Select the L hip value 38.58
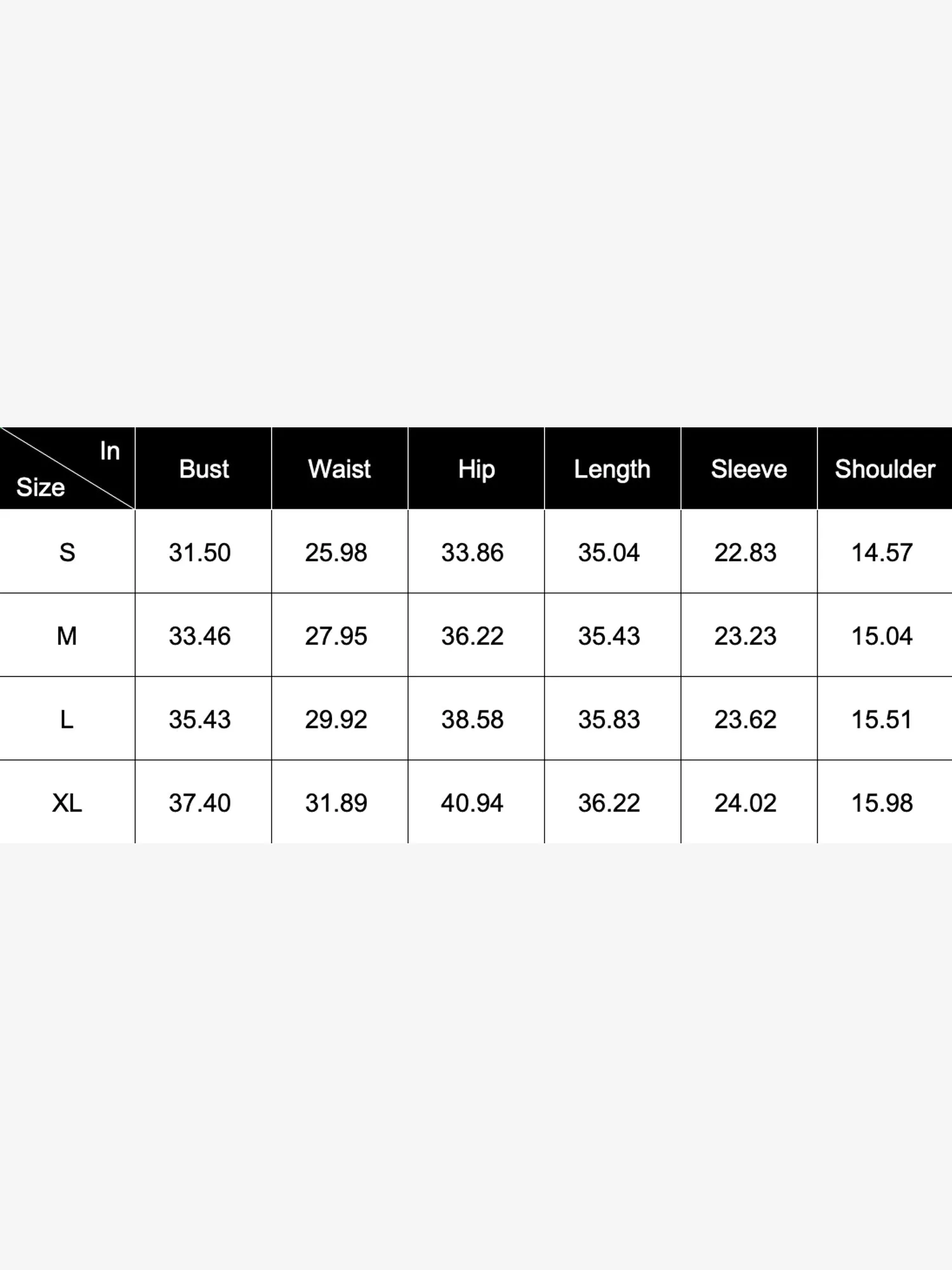The image size is (952, 1270). pos(473,719)
